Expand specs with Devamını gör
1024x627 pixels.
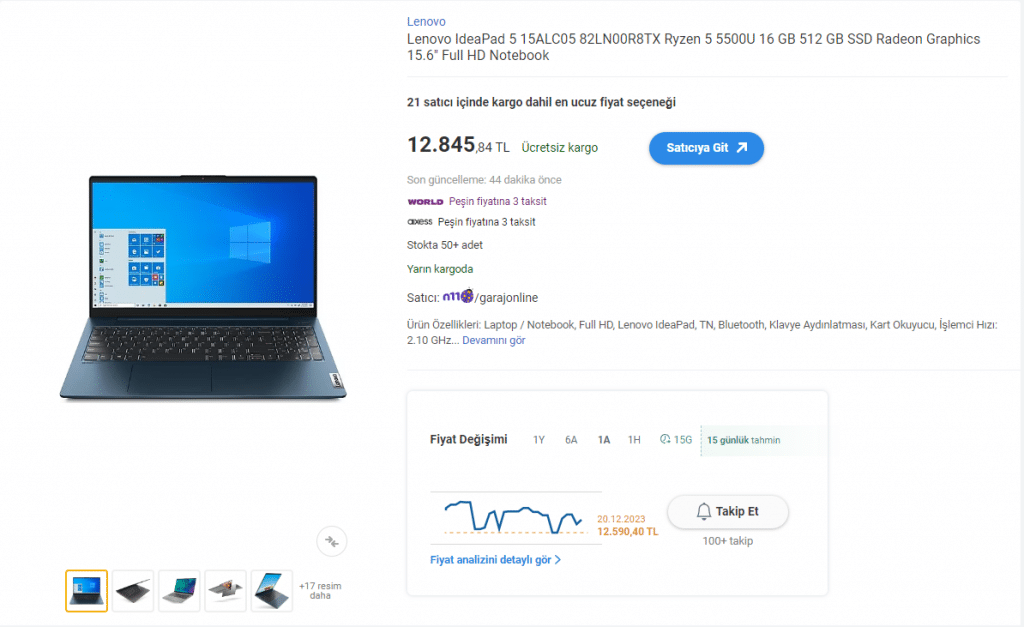pyautogui.click(x=494, y=340)
